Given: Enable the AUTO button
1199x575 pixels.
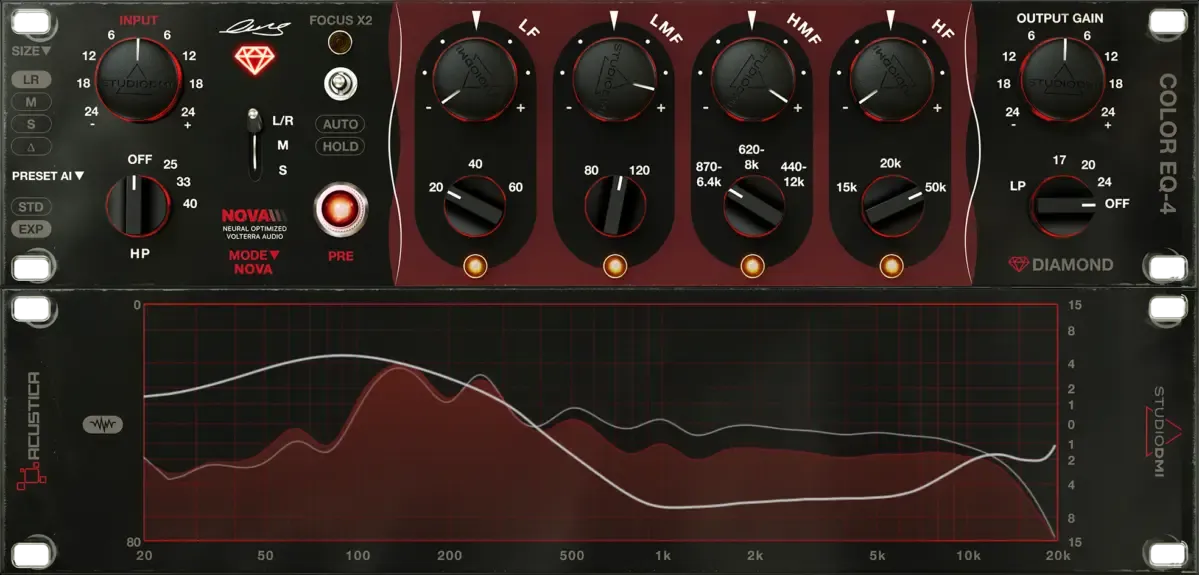Looking at the screenshot, I should pyautogui.click(x=340, y=124).
